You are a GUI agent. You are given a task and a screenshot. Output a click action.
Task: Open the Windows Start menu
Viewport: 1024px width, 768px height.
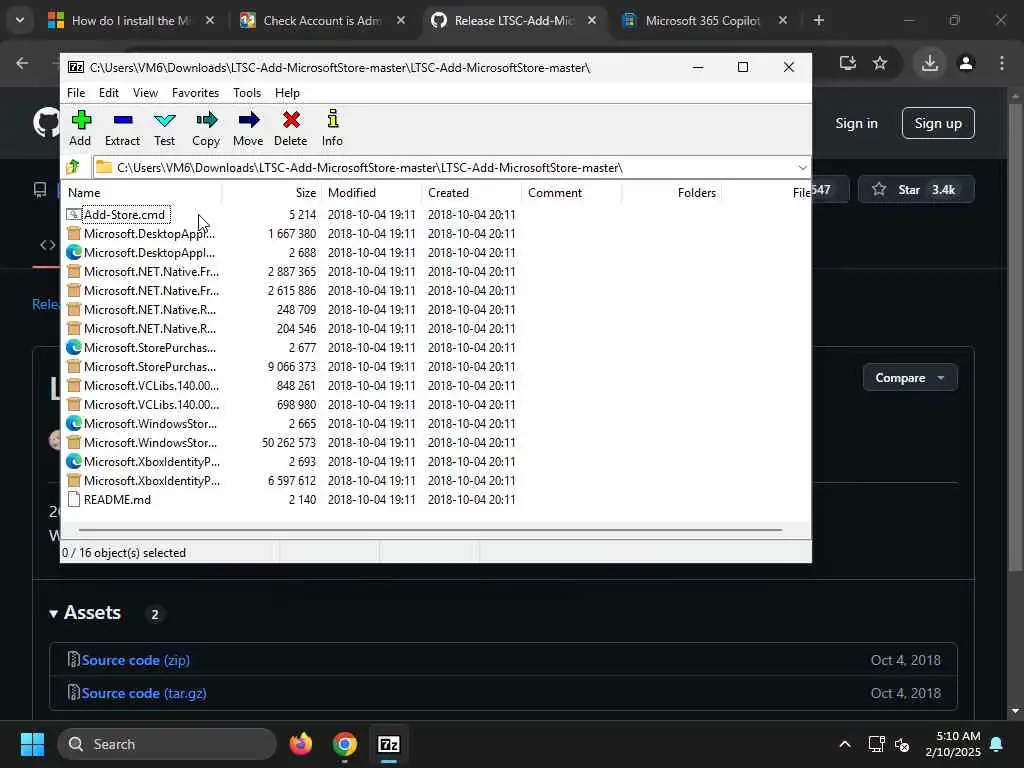click(32, 744)
